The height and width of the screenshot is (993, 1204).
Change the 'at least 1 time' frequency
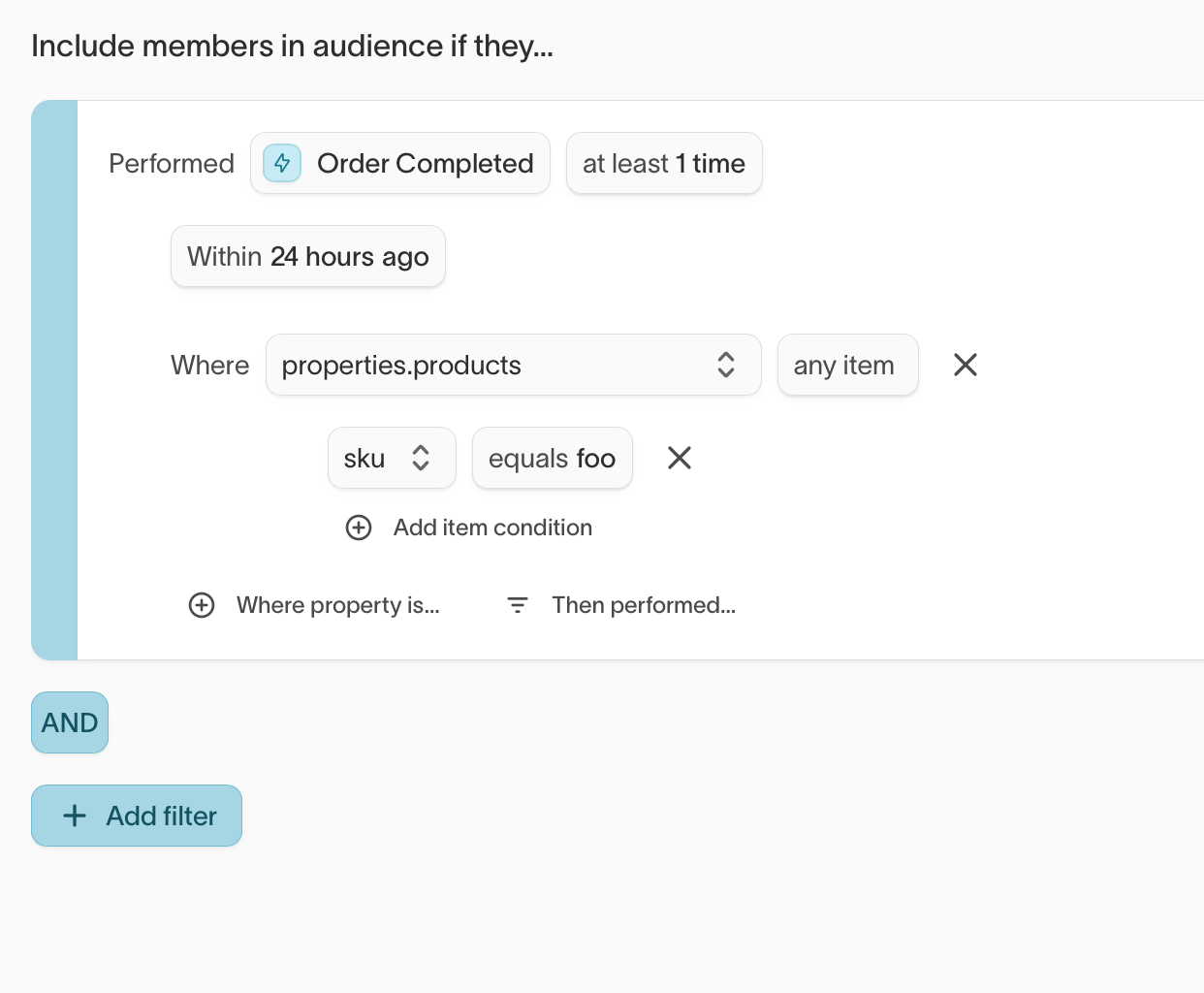(x=664, y=163)
